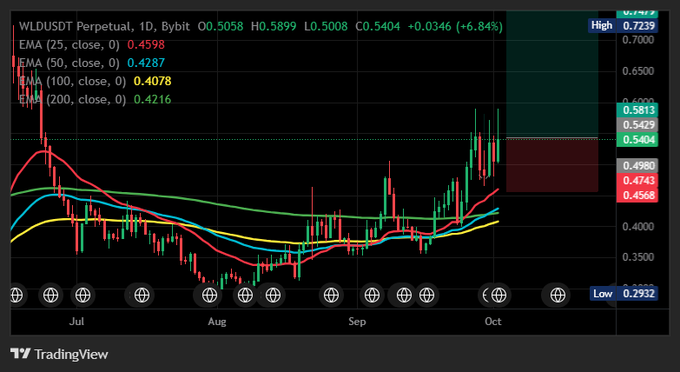Click the High 0.7239 price label
The height and width of the screenshot is (372, 680).
[623, 26]
